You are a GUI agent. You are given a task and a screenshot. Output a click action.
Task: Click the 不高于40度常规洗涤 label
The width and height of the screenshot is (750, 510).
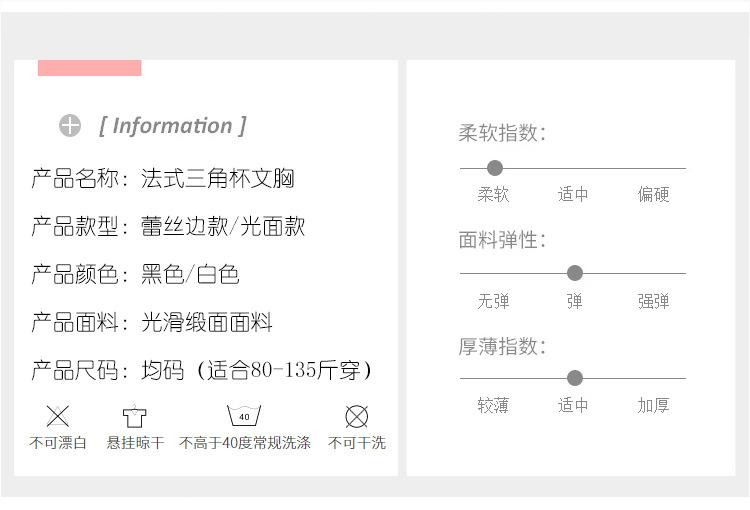[x=244, y=443]
